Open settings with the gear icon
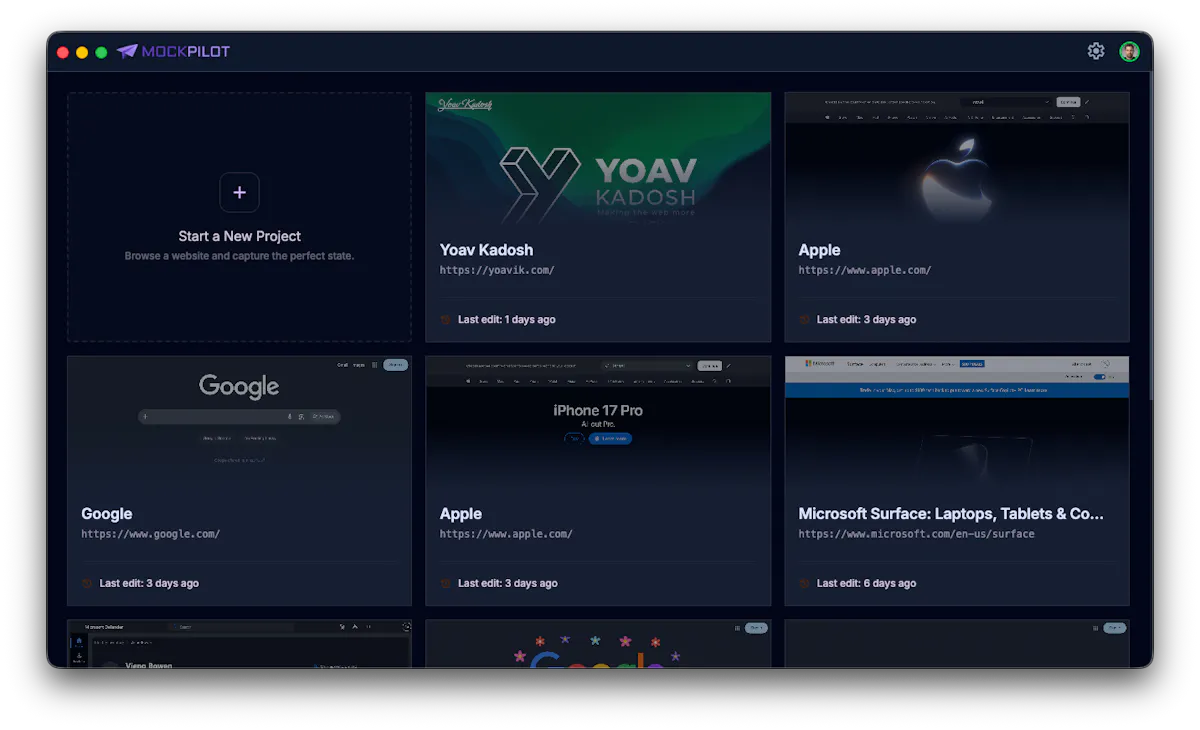The height and width of the screenshot is (730, 1200). coord(1096,51)
